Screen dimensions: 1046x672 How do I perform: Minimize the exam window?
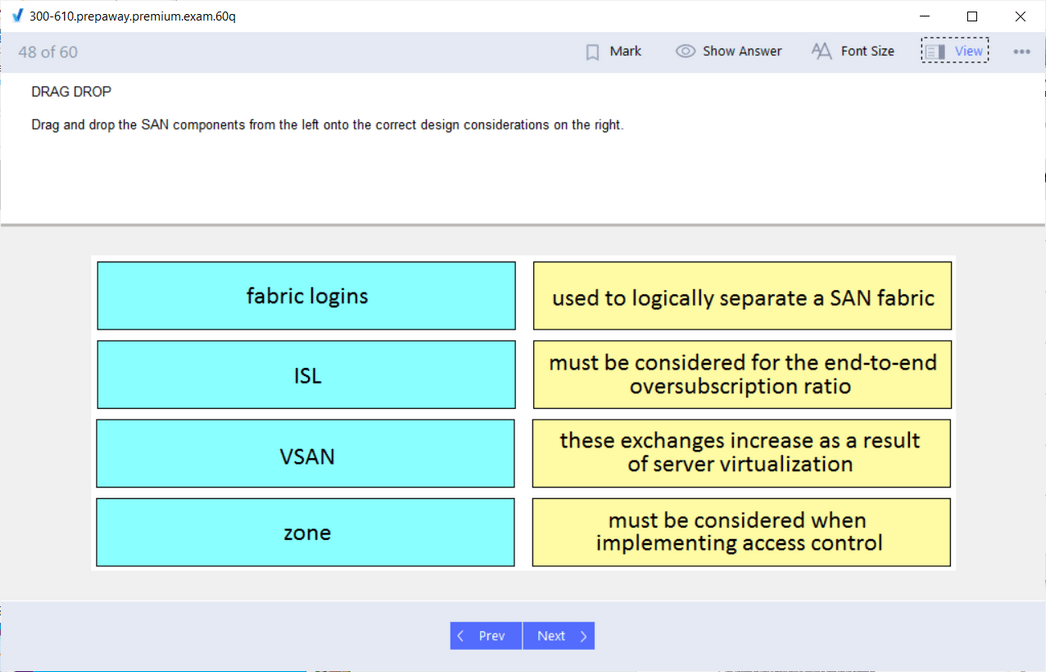click(x=924, y=16)
